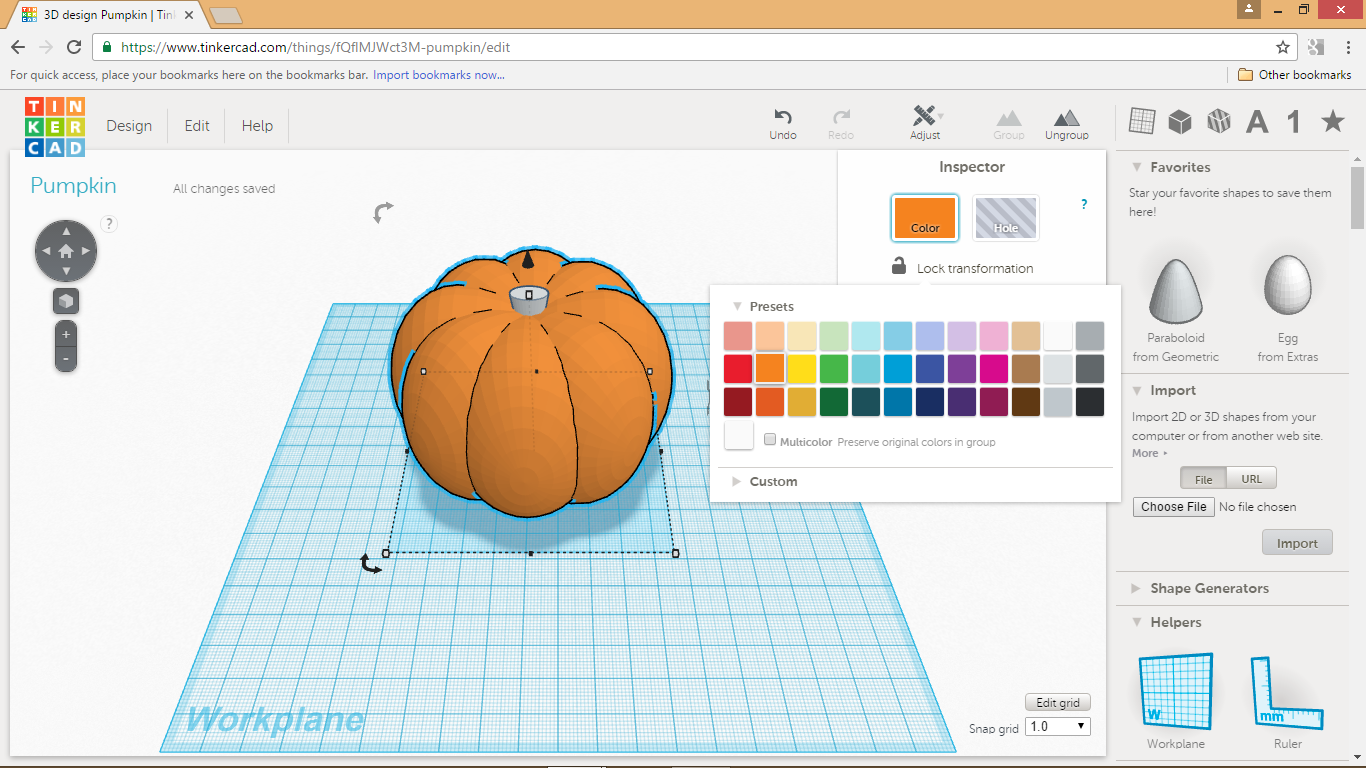The width and height of the screenshot is (1366, 768).
Task: Click the Undo arrow icon
Action: click(782, 116)
